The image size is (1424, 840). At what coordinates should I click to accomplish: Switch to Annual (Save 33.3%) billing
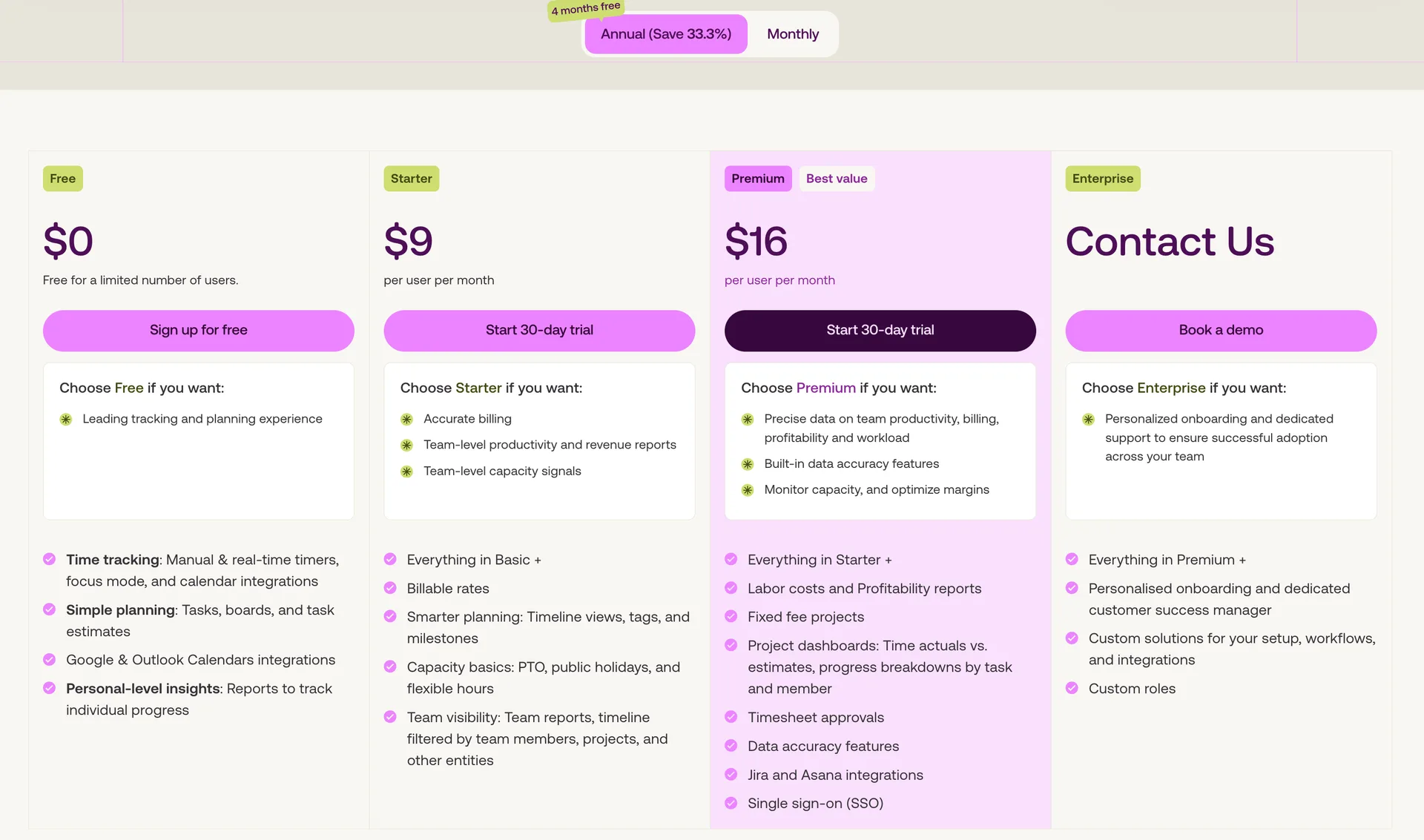click(665, 34)
